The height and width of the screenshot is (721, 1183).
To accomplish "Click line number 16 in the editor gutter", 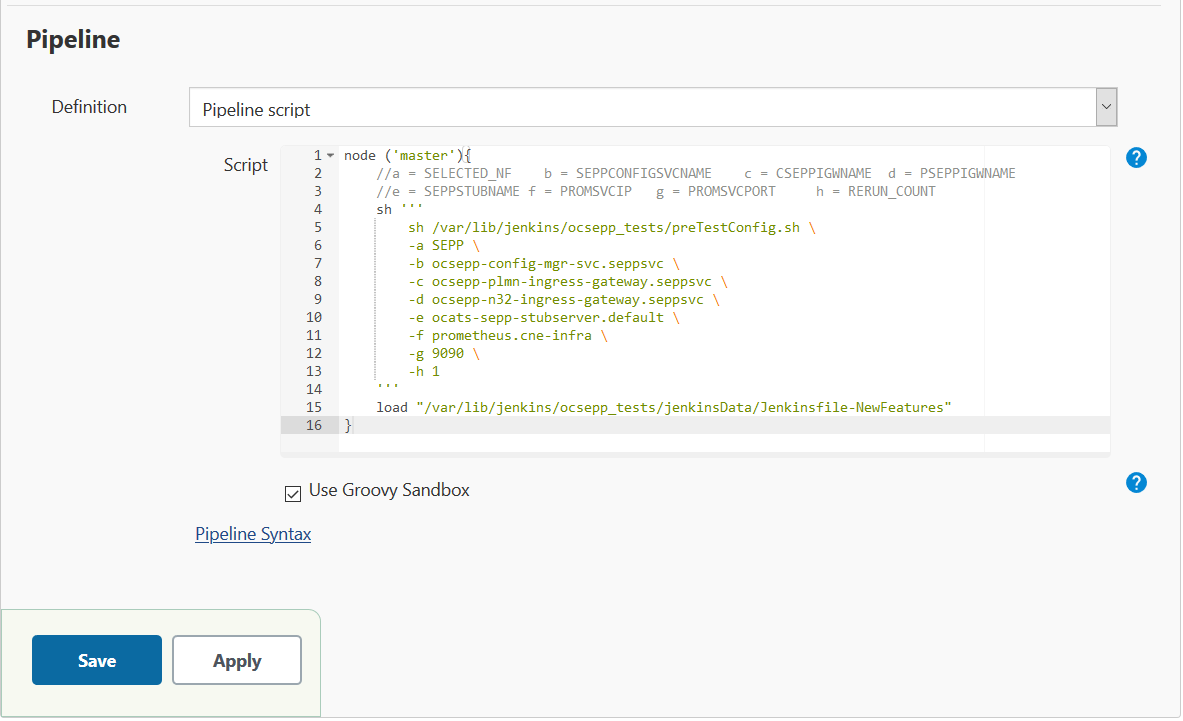I will pyautogui.click(x=314, y=426).
